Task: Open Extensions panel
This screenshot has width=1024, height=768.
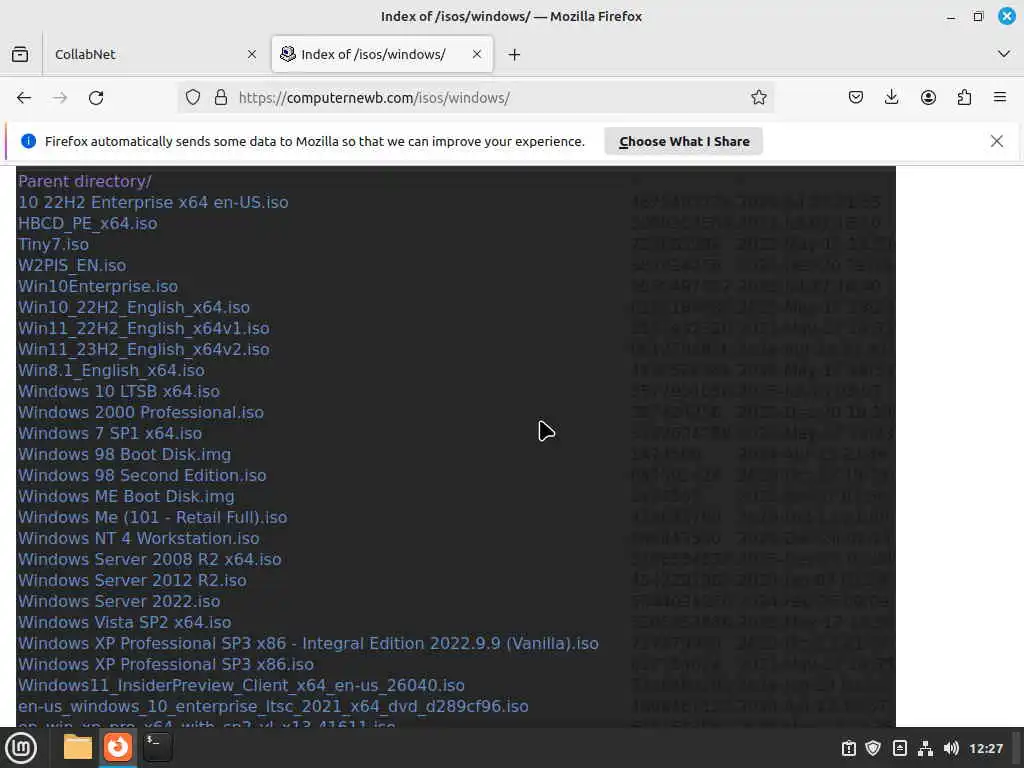Action: tap(964, 97)
